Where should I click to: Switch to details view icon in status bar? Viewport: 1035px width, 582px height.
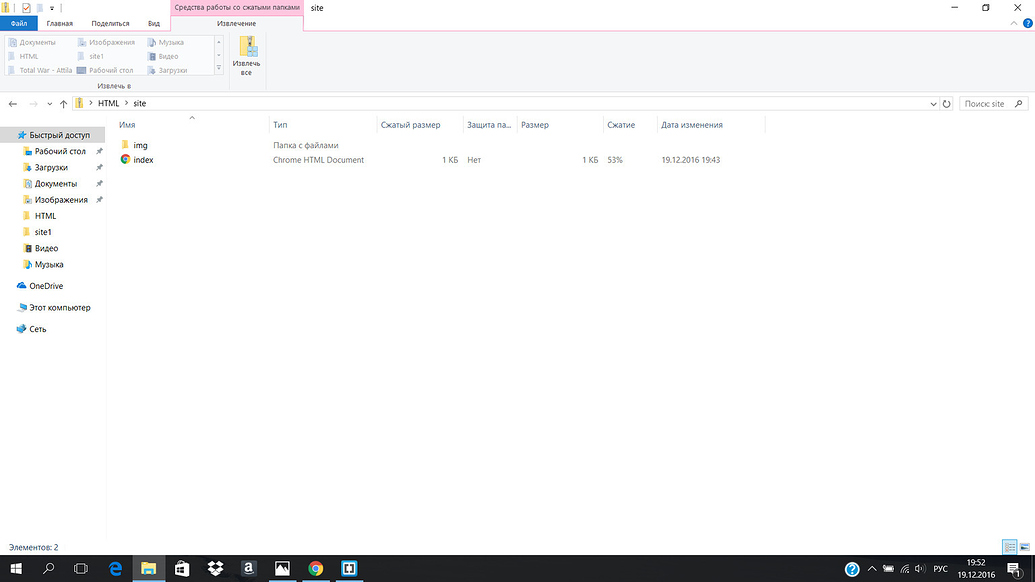pyautogui.click(x=1009, y=547)
